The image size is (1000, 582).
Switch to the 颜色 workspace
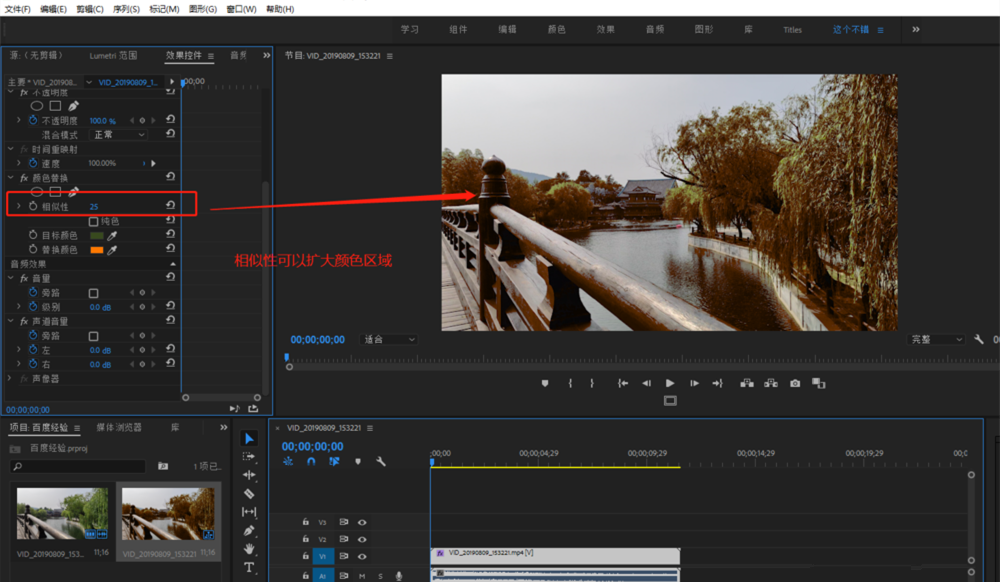[556, 30]
